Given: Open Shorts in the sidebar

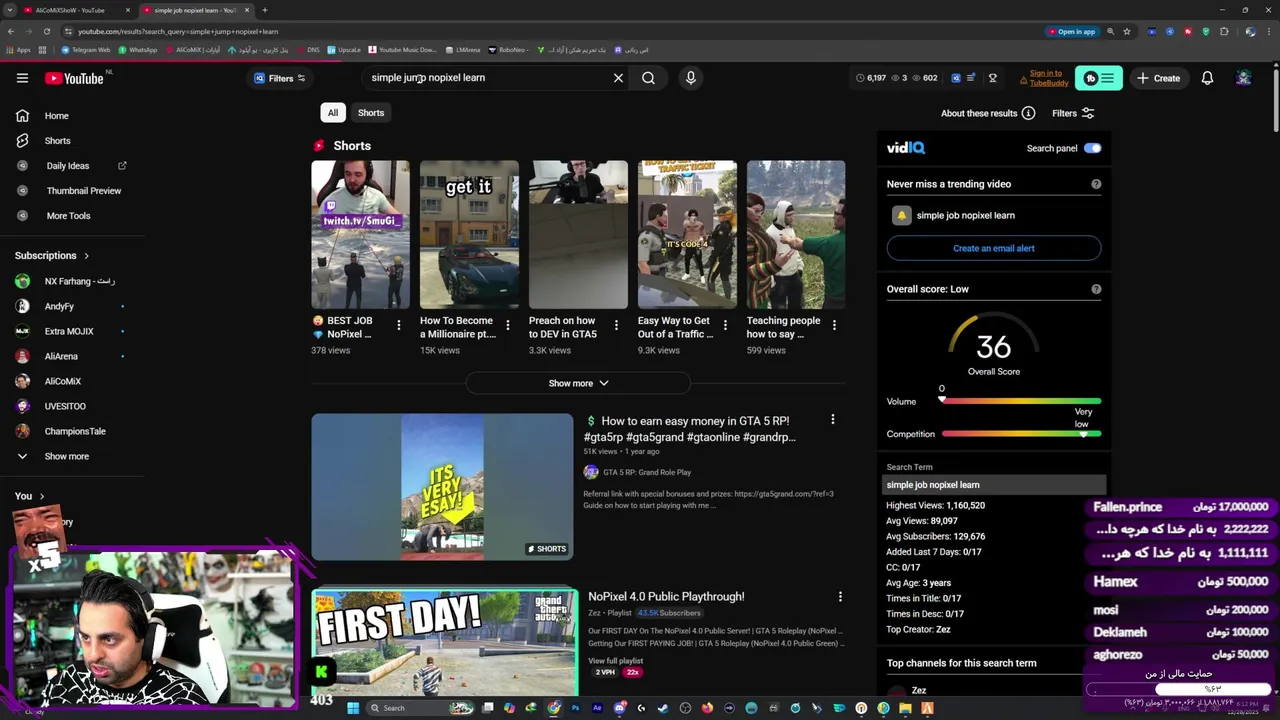Looking at the screenshot, I should [57, 141].
